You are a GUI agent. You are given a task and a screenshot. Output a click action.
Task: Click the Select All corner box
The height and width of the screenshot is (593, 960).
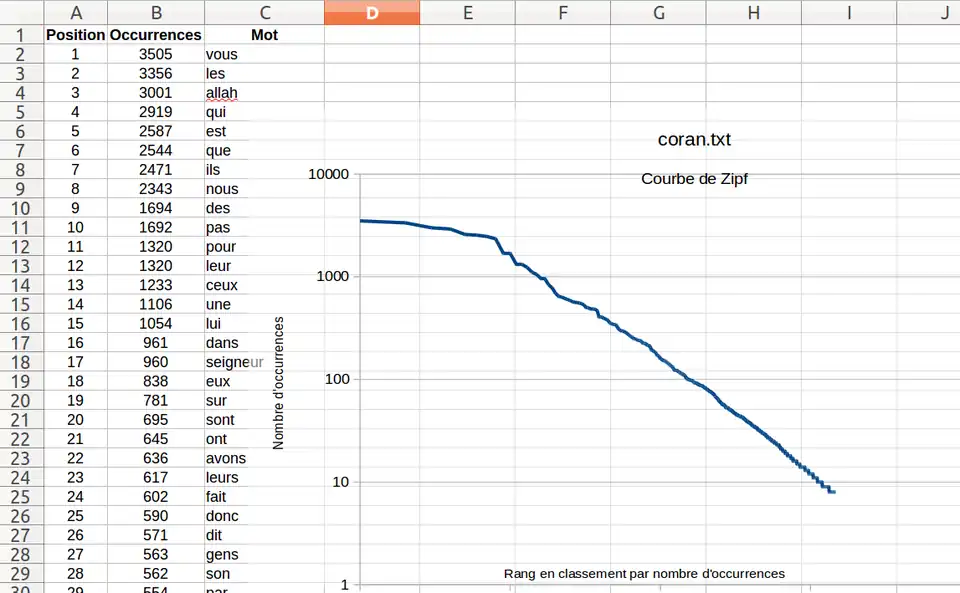click(x=21, y=12)
